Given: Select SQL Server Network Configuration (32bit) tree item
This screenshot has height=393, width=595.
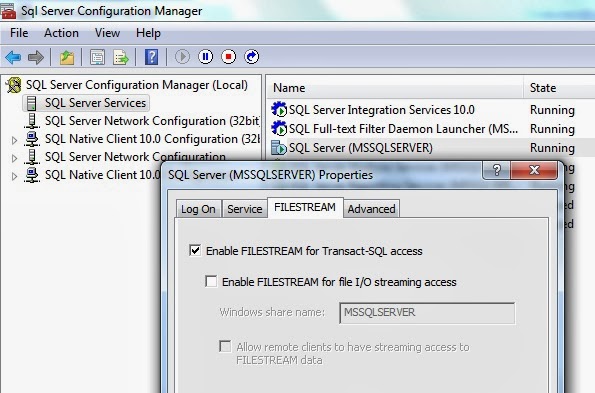Looking at the screenshot, I should [x=152, y=121].
